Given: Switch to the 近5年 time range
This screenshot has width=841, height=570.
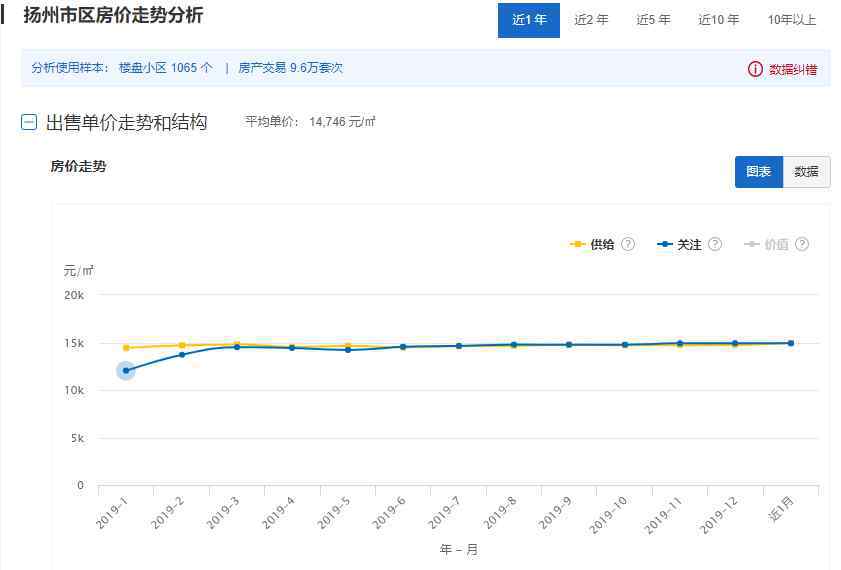Looking at the screenshot, I should [653, 20].
